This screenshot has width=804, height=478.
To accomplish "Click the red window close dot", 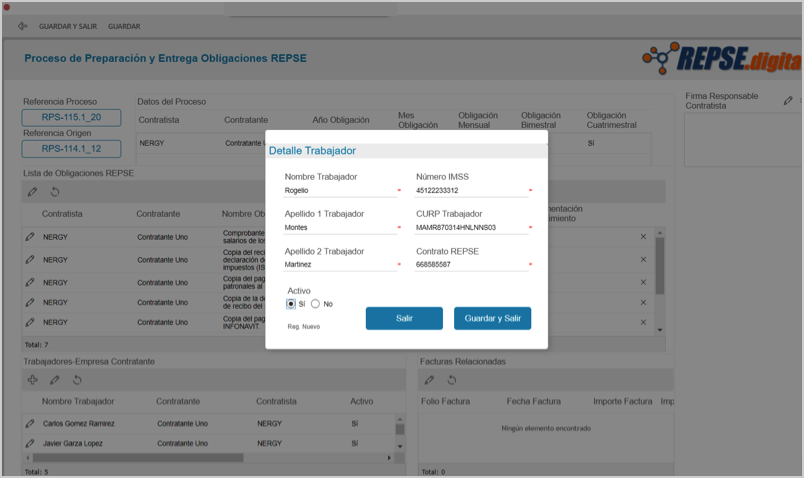I will coord(7,7).
